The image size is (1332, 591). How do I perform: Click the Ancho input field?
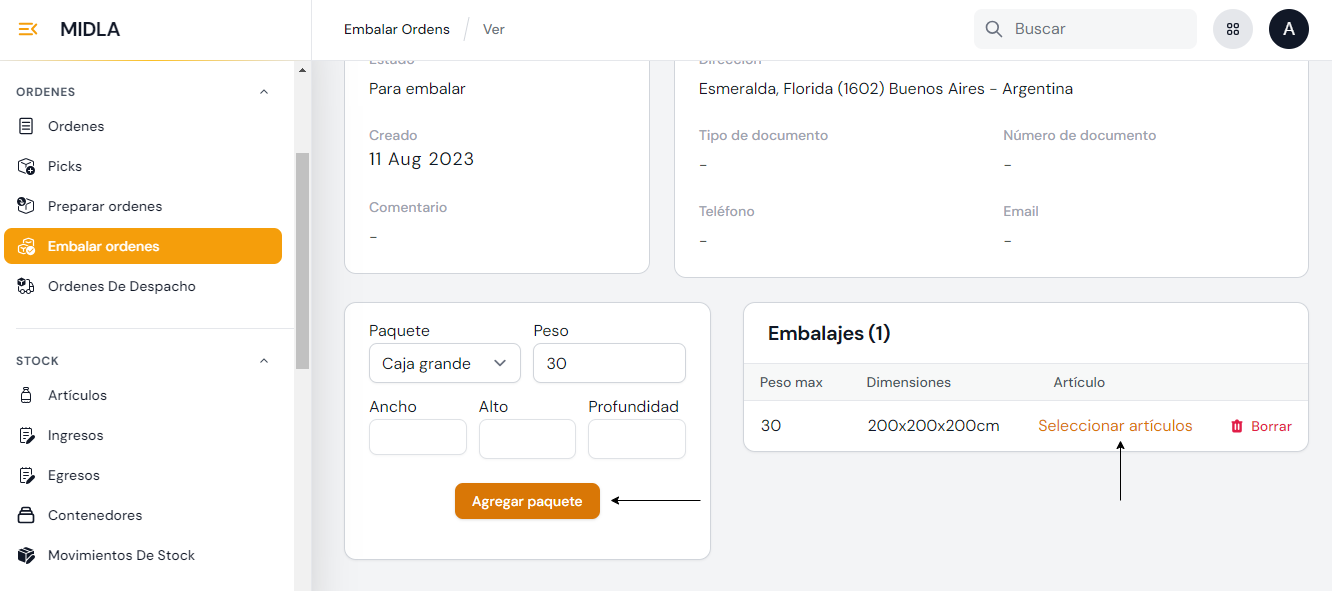(x=417, y=438)
